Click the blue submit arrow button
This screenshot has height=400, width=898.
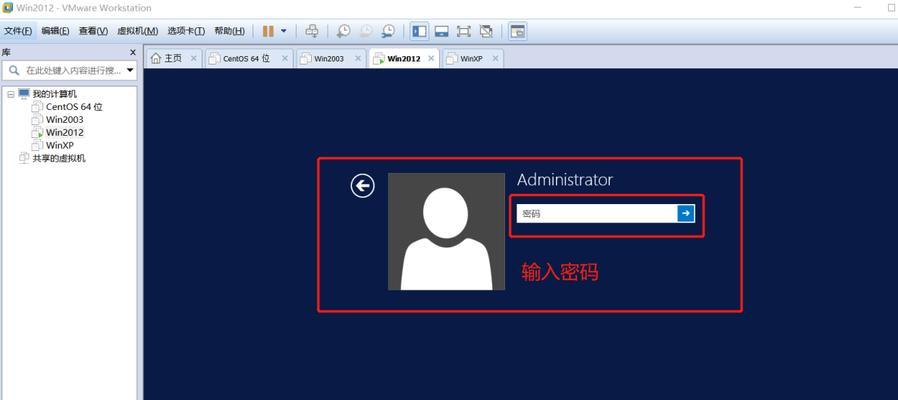(686, 214)
